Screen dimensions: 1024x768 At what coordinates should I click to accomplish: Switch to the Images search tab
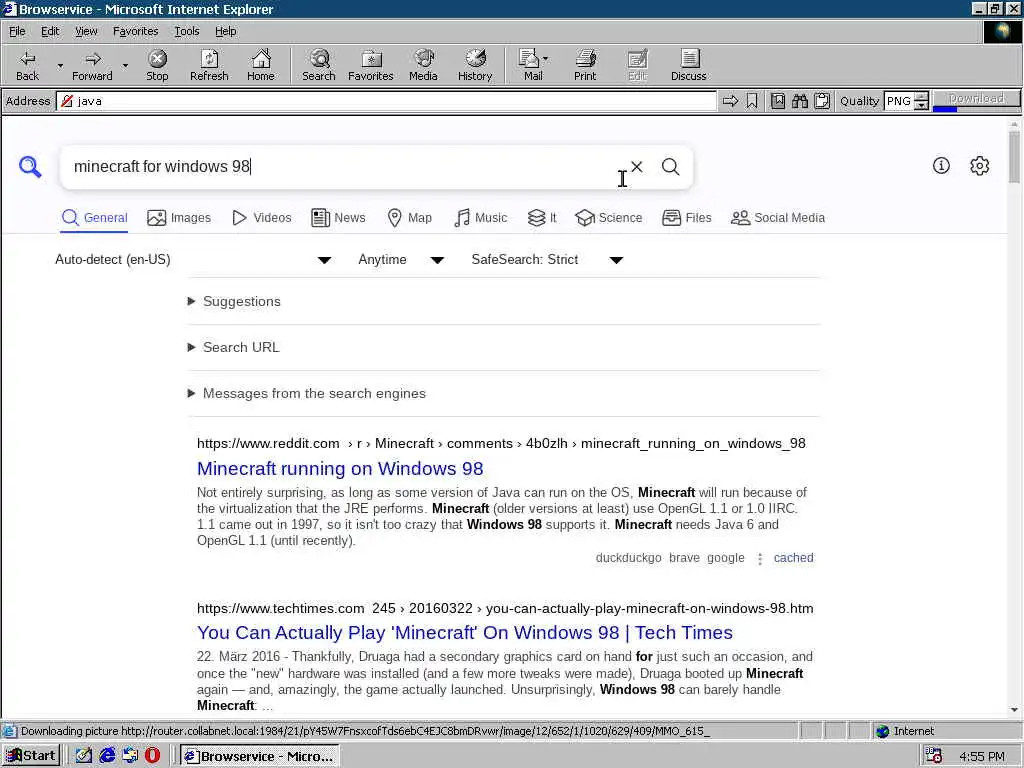tap(179, 217)
